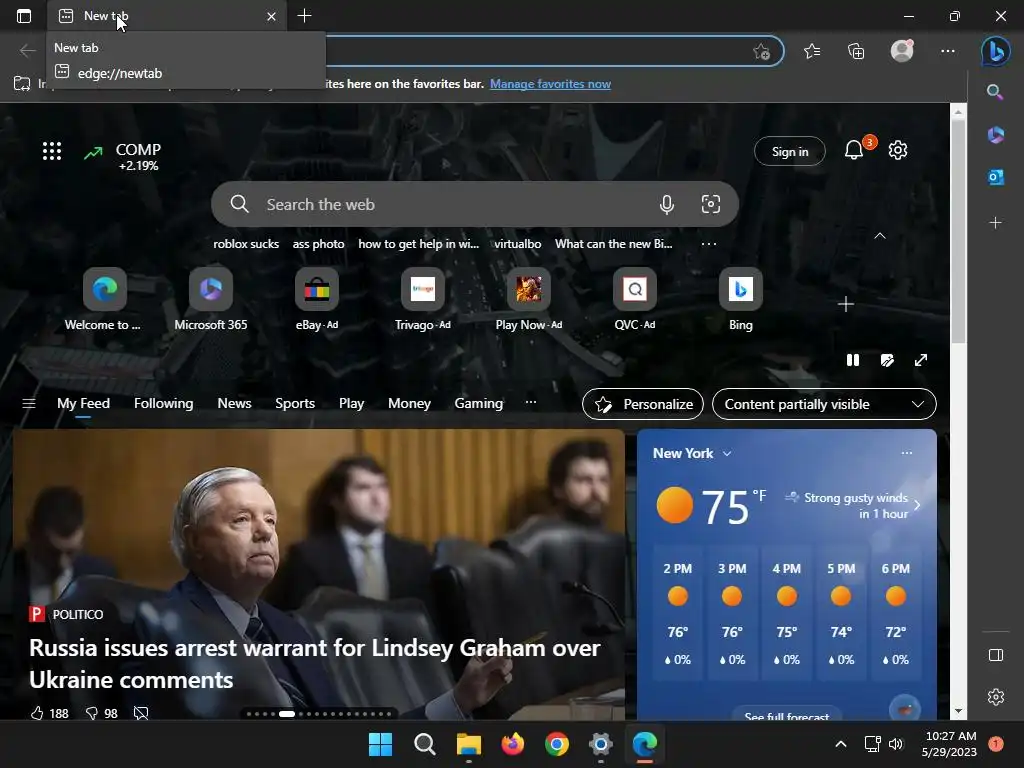View the COMP stock ticker

click(x=123, y=157)
